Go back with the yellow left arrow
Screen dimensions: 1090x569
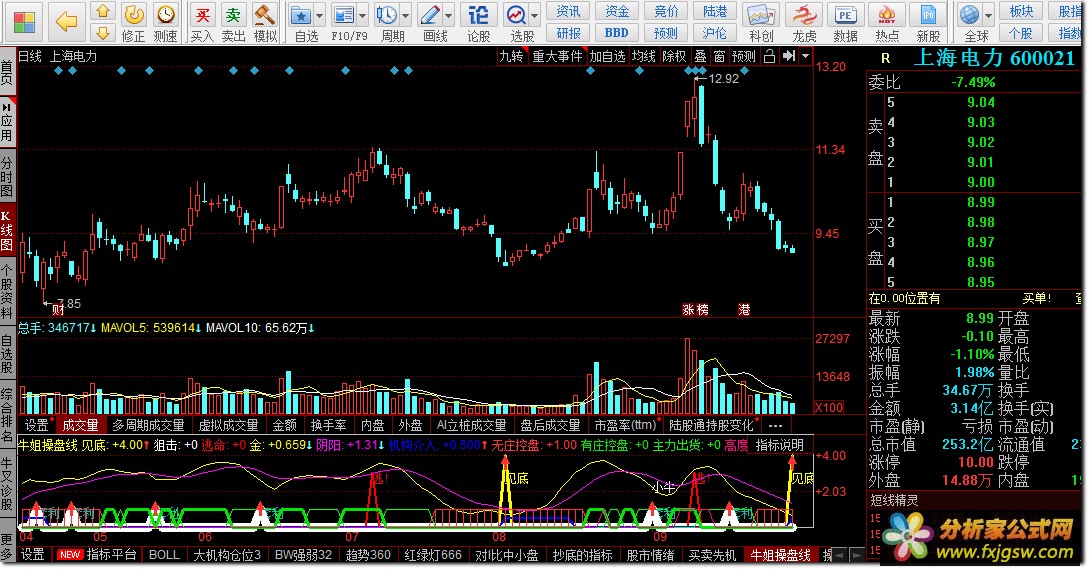[67, 22]
